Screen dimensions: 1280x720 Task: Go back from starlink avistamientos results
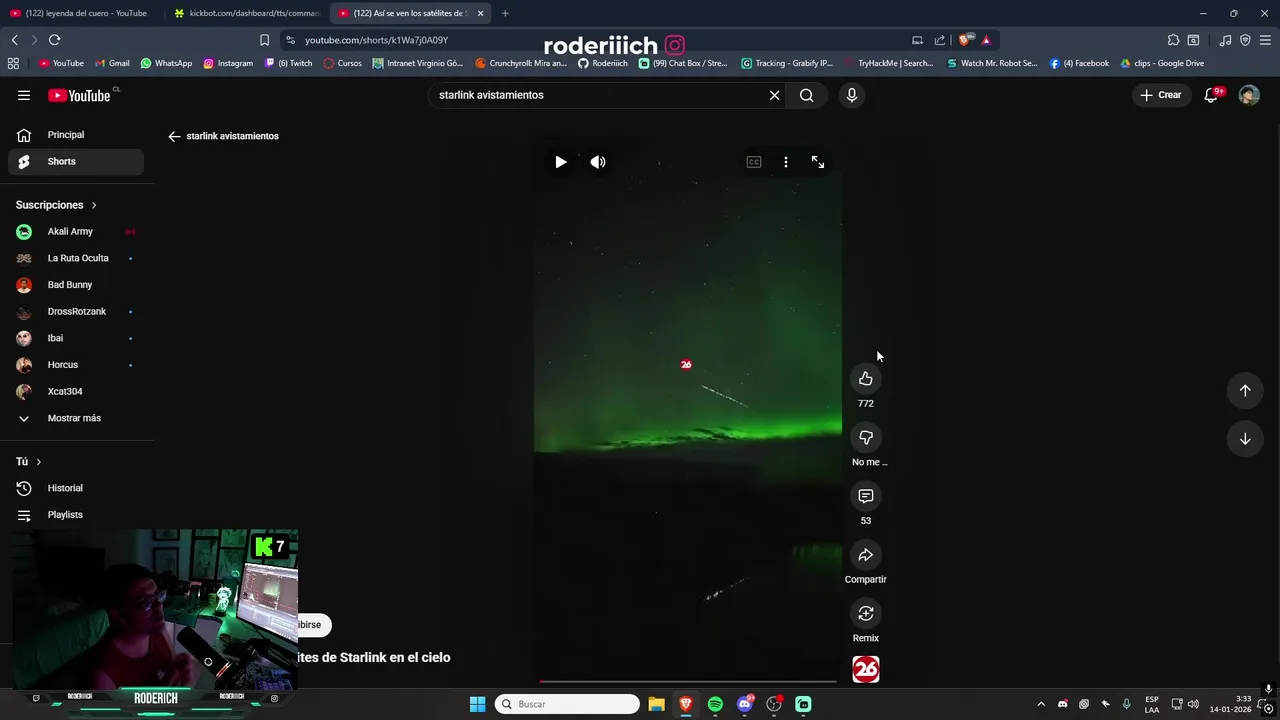click(x=174, y=136)
